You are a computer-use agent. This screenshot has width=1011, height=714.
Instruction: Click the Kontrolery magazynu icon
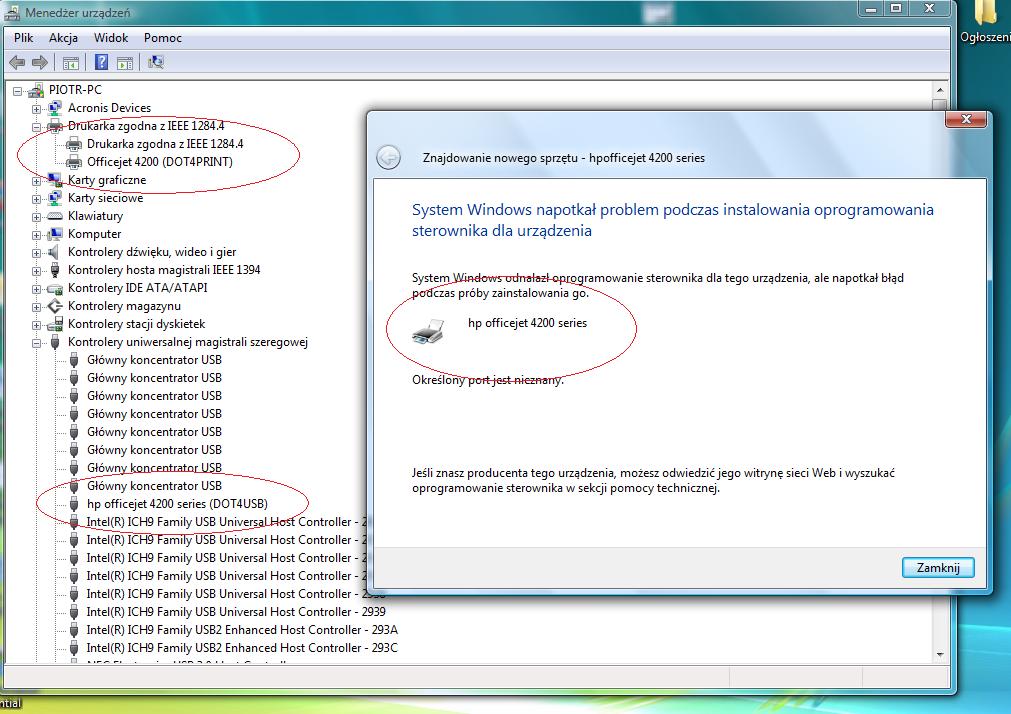coord(55,306)
